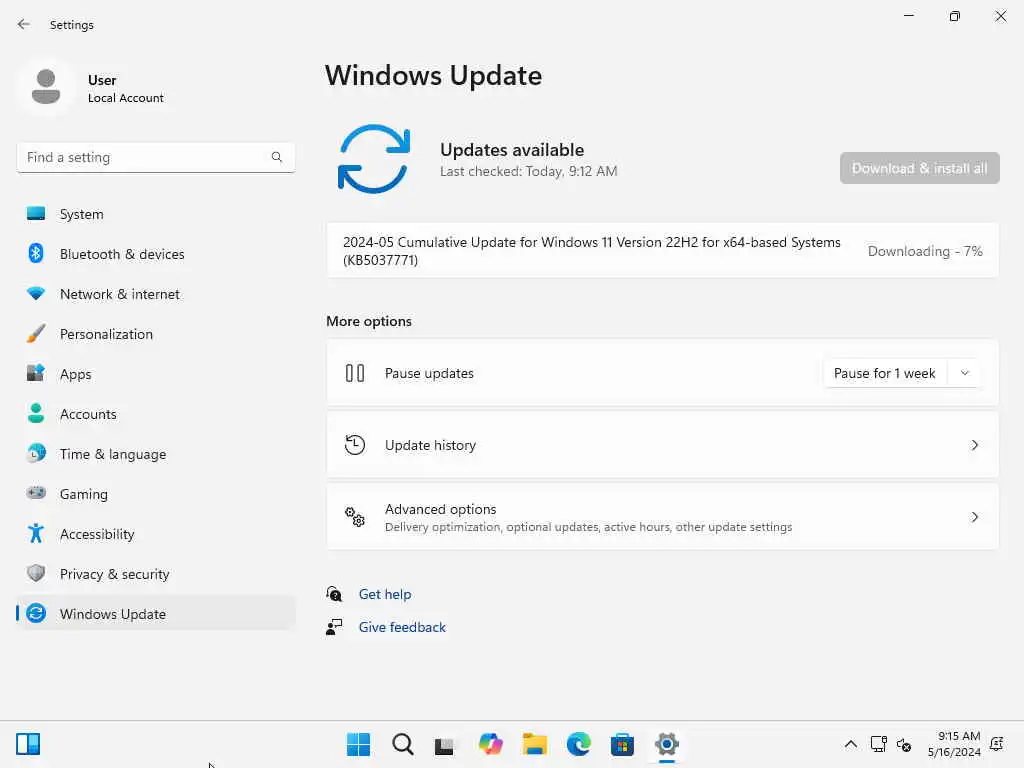Select Privacy & security
This screenshot has width=1024, height=768.
(x=155, y=573)
